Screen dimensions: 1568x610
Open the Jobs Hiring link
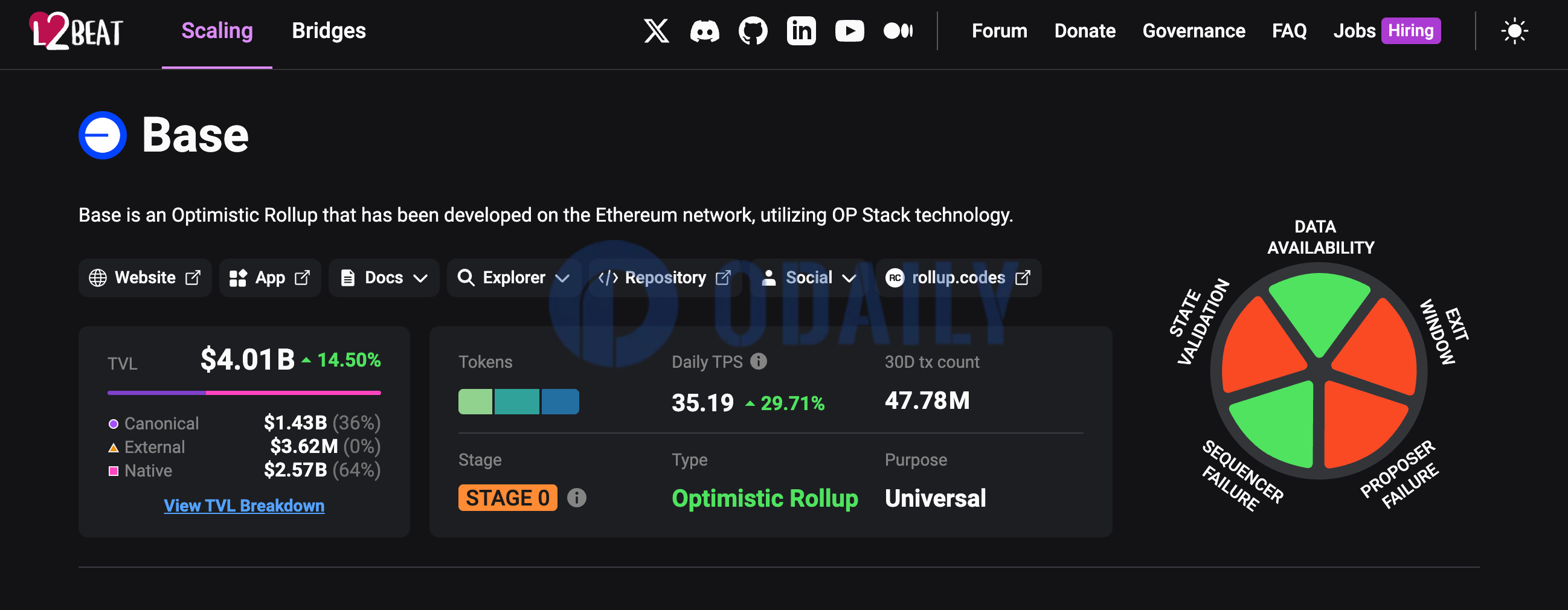pos(1387,31)
